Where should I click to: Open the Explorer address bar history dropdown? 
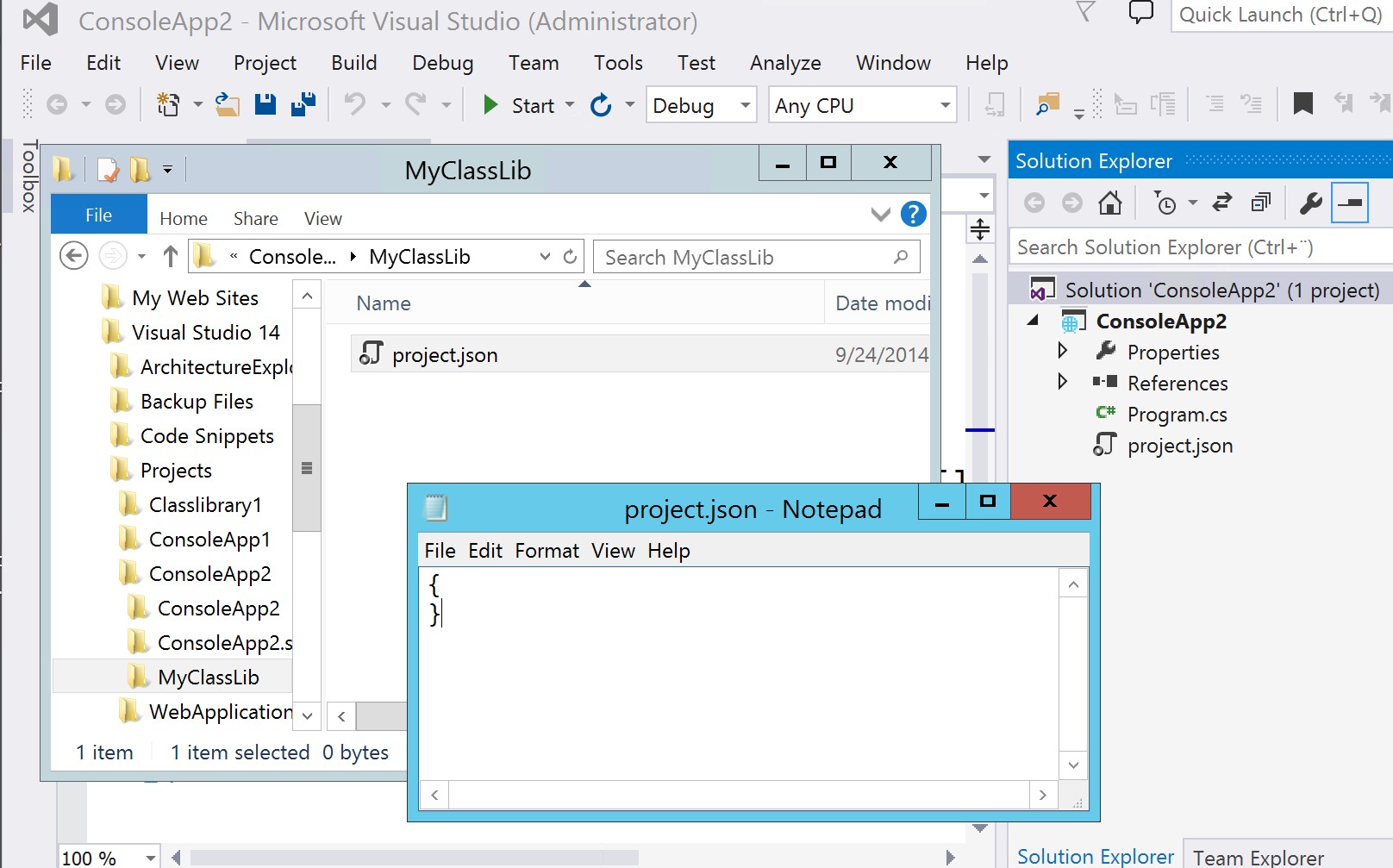click(x=545, y=257)
